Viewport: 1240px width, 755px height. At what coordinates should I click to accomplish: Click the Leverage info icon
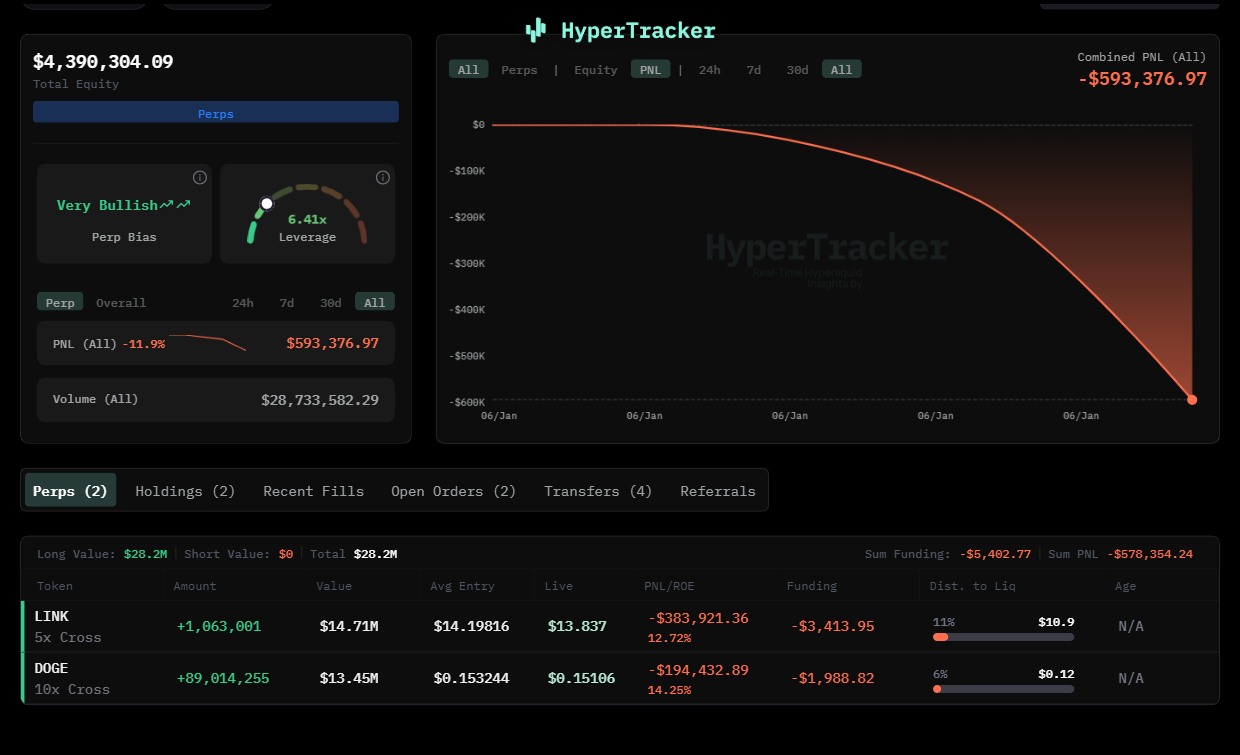pos(383,178)
